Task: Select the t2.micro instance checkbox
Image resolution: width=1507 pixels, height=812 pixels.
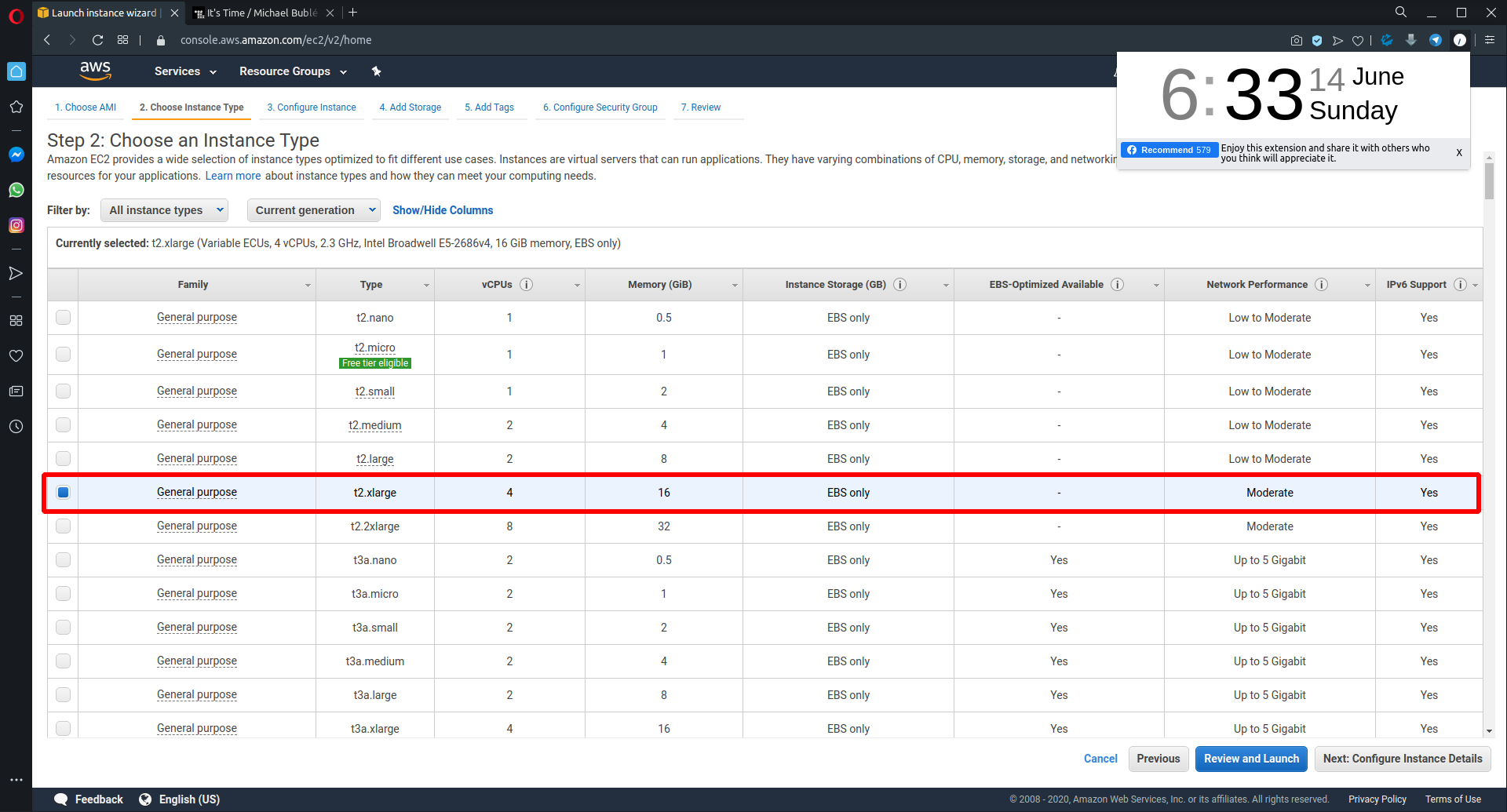Action: tap(64, 355)
